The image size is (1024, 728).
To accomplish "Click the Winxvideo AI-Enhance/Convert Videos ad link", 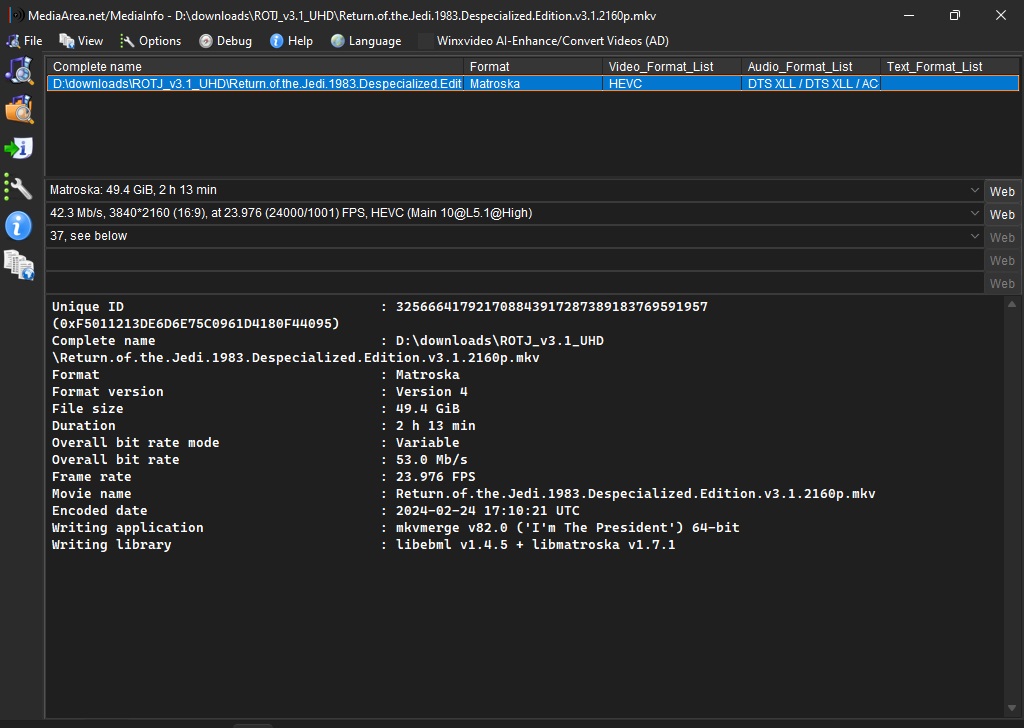I will pos(552,41).
